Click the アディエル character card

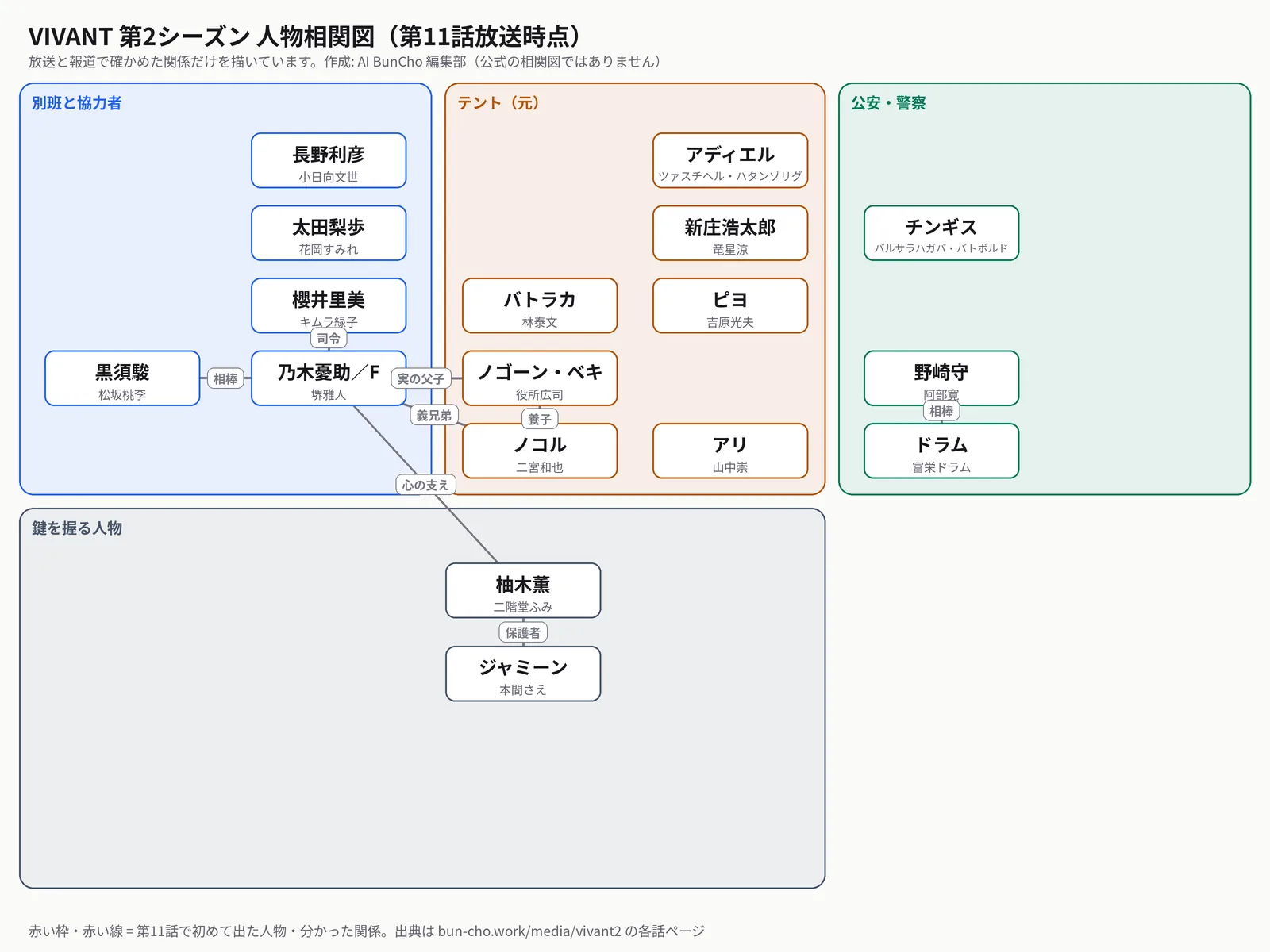click(x=730, y=160)
